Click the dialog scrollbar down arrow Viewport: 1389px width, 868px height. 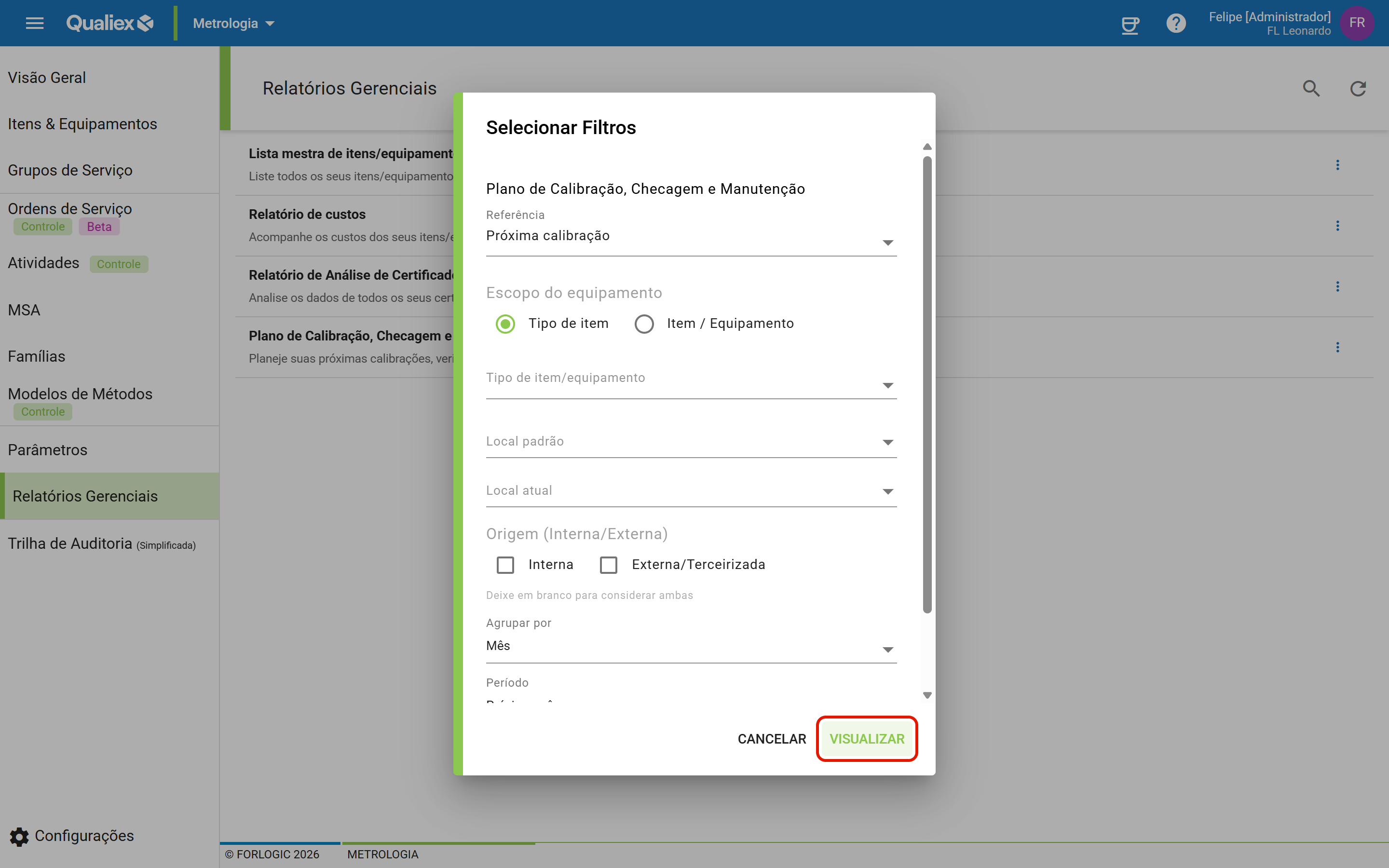tap(927, 695)
